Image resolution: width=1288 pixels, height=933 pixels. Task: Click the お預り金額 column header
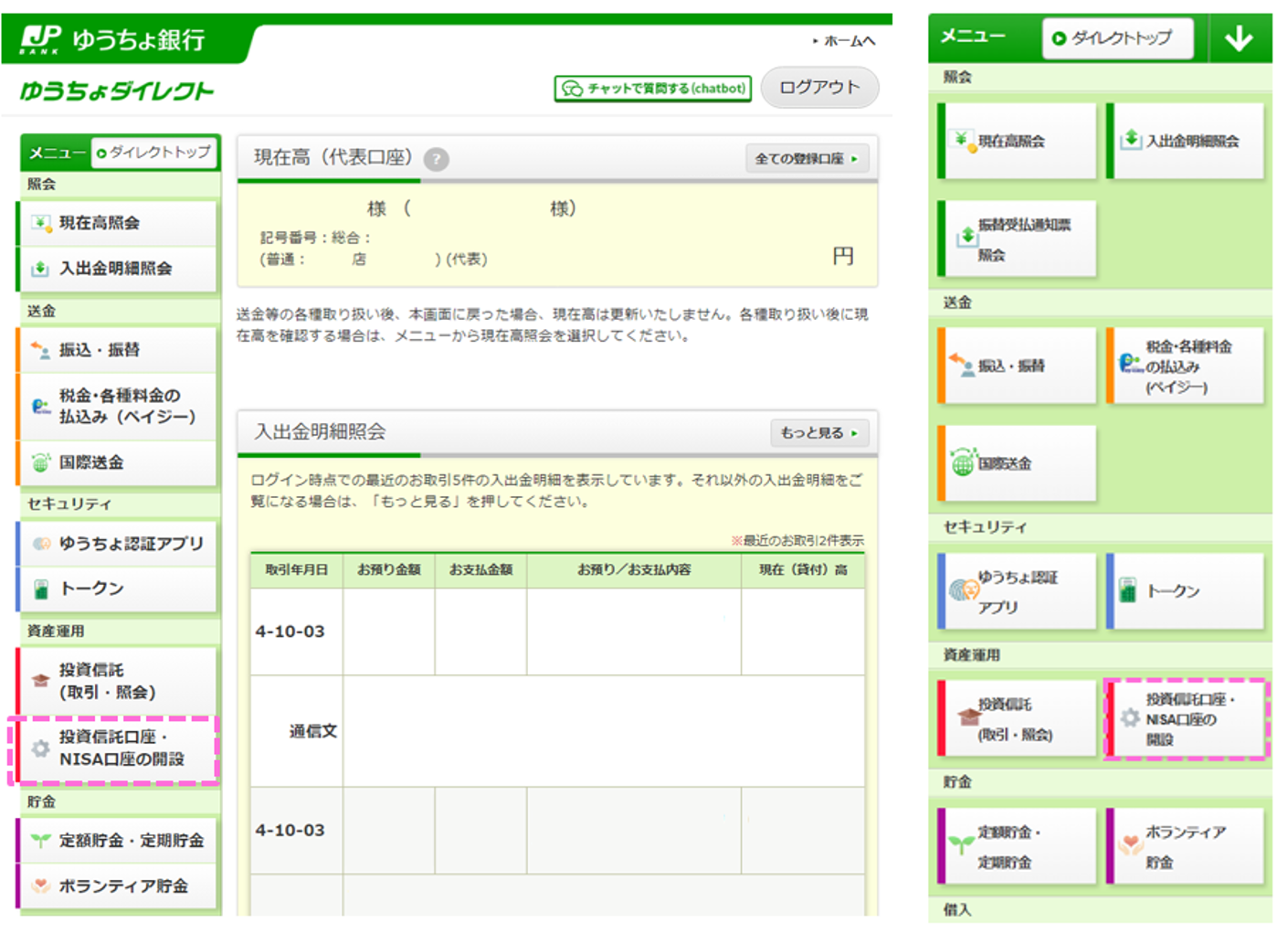388,569
